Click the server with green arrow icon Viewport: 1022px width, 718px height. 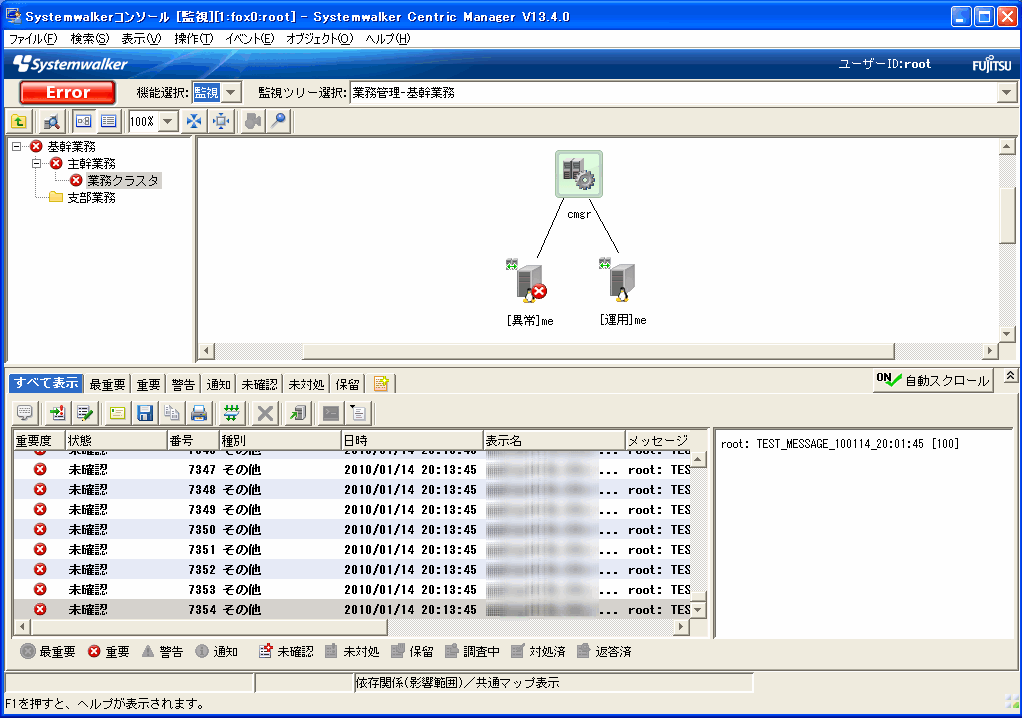(298, 413)
